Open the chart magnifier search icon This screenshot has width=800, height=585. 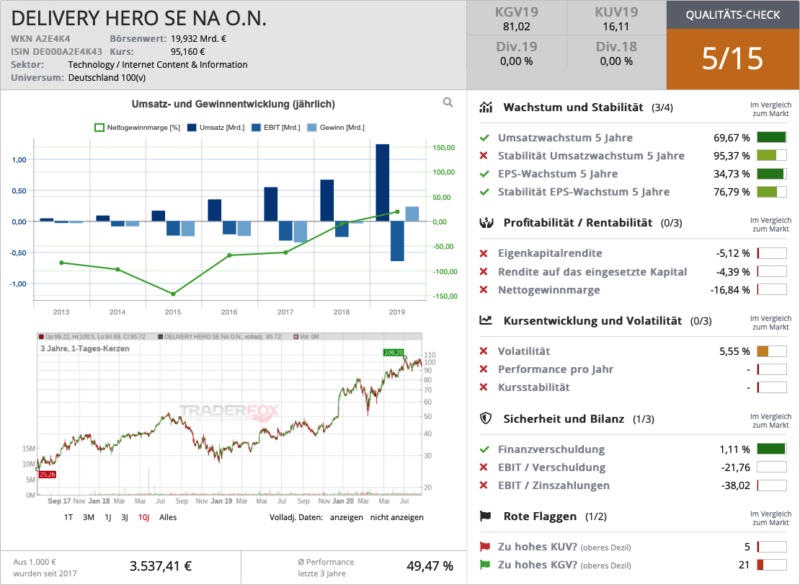point(447,103)
